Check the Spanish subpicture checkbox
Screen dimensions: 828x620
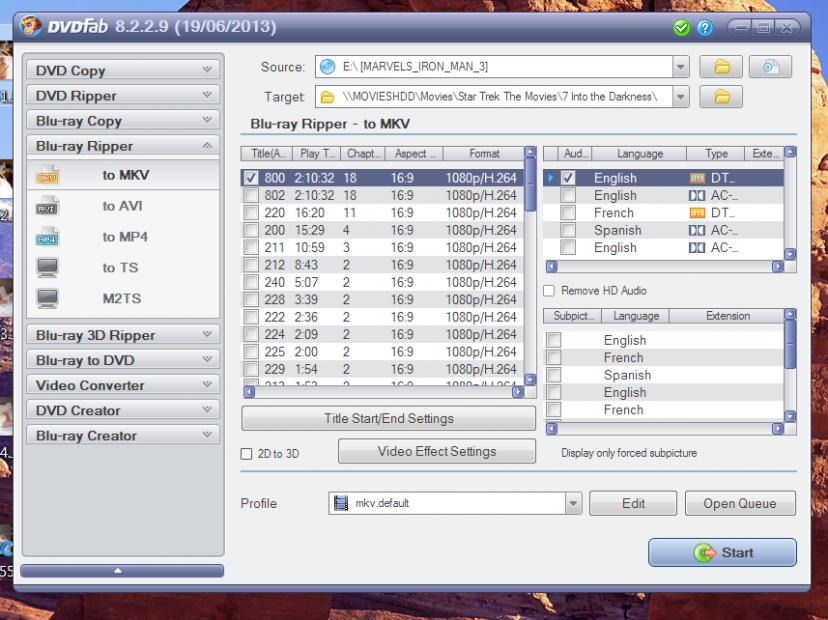tap(553, 375)
